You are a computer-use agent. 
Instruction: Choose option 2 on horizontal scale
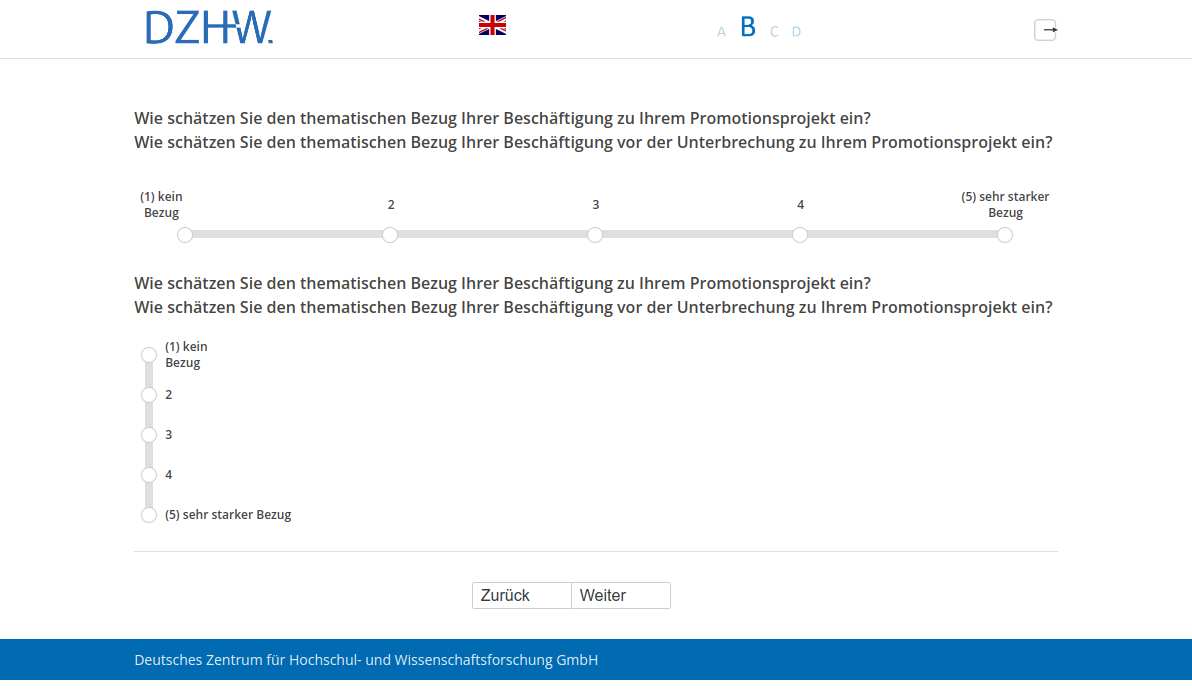(390, 235)
